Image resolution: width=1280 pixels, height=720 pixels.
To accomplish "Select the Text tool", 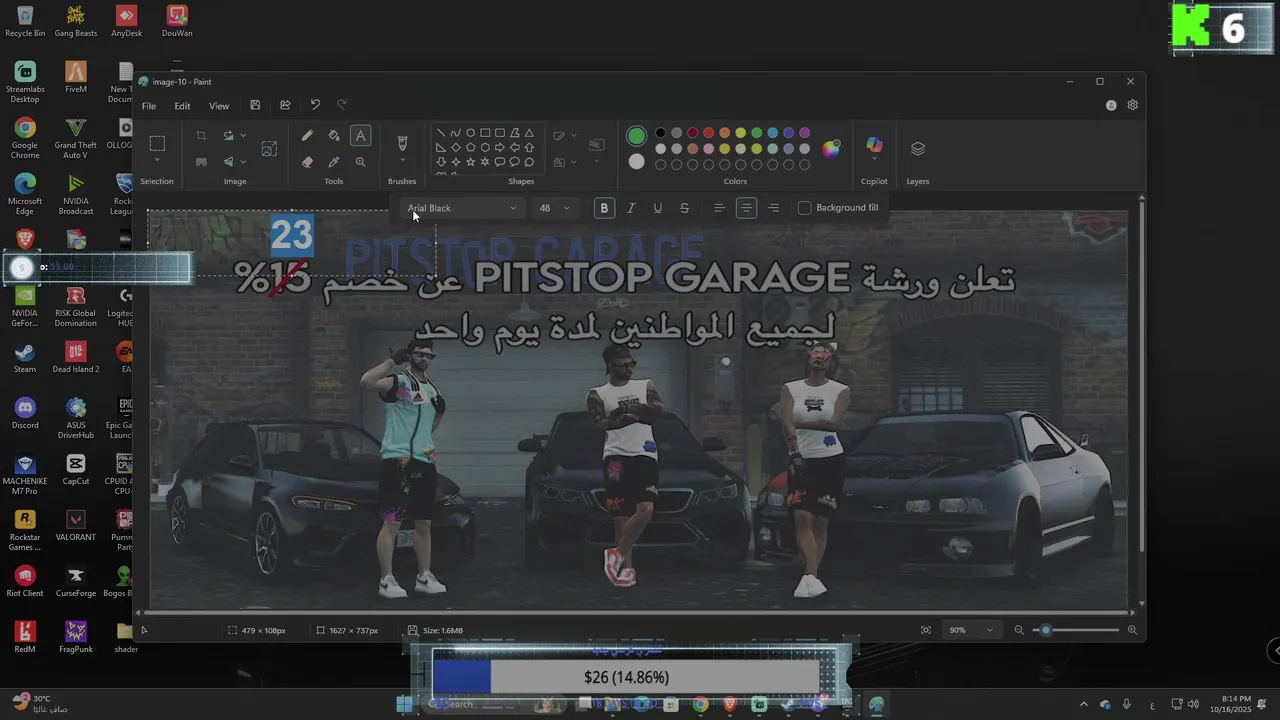I will tap(361, 136).
